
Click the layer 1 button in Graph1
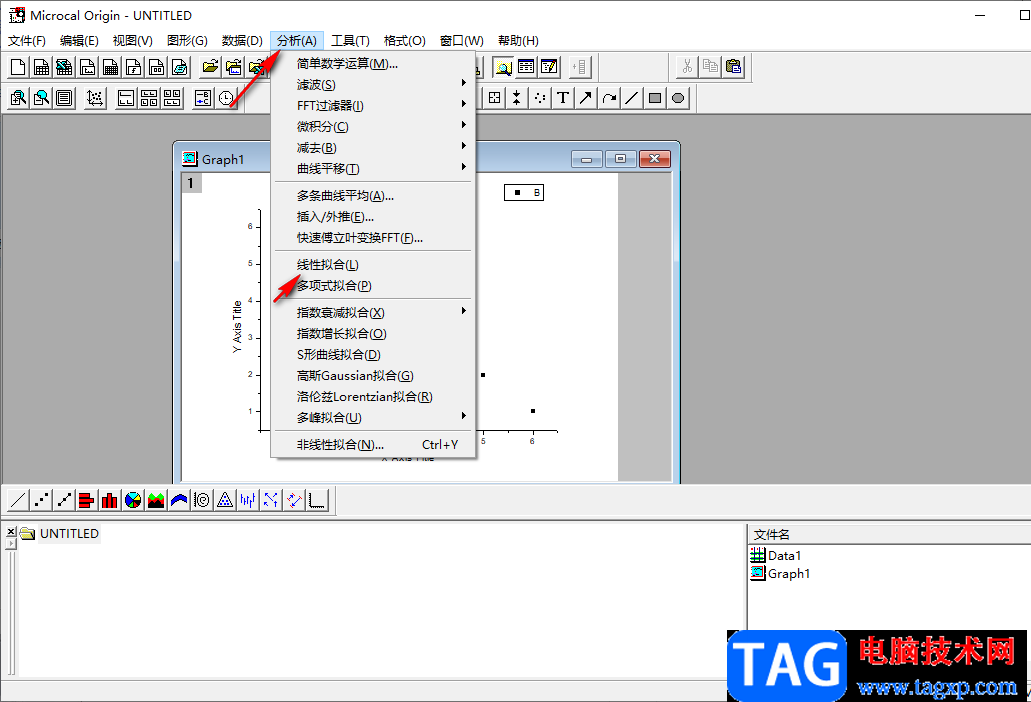pyautogui.click(x=191, y=183)
